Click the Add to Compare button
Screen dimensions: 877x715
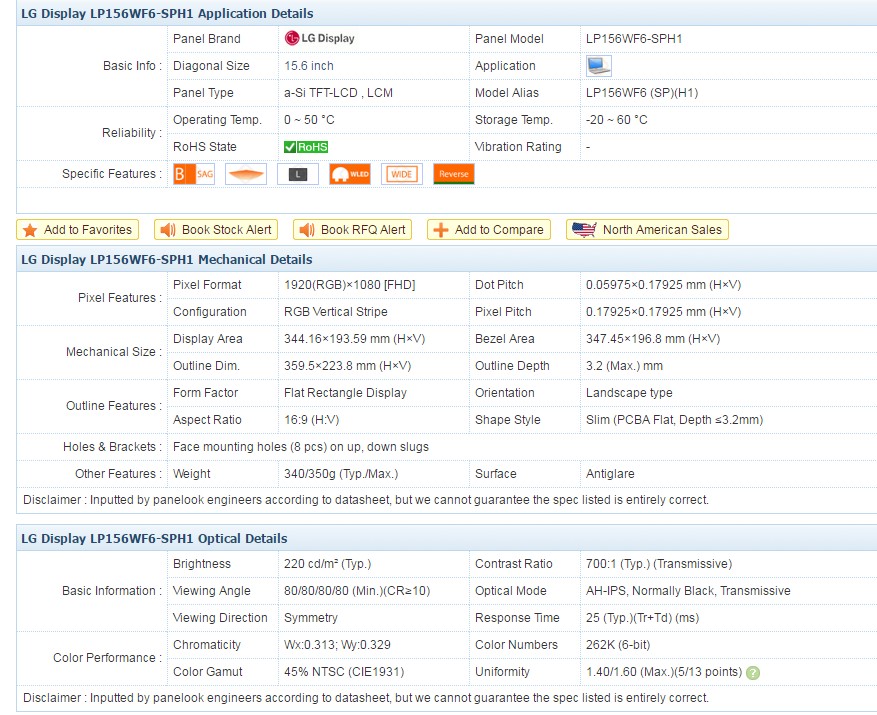[x=489, y=229]
